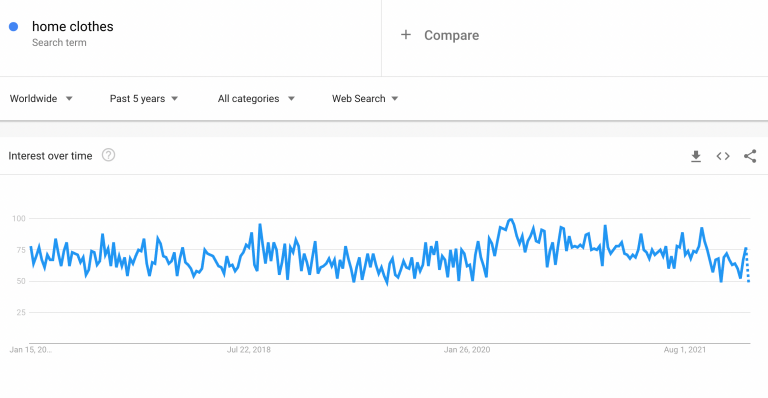Open the help tooltip beside Interest over time

tap(108, 155)
